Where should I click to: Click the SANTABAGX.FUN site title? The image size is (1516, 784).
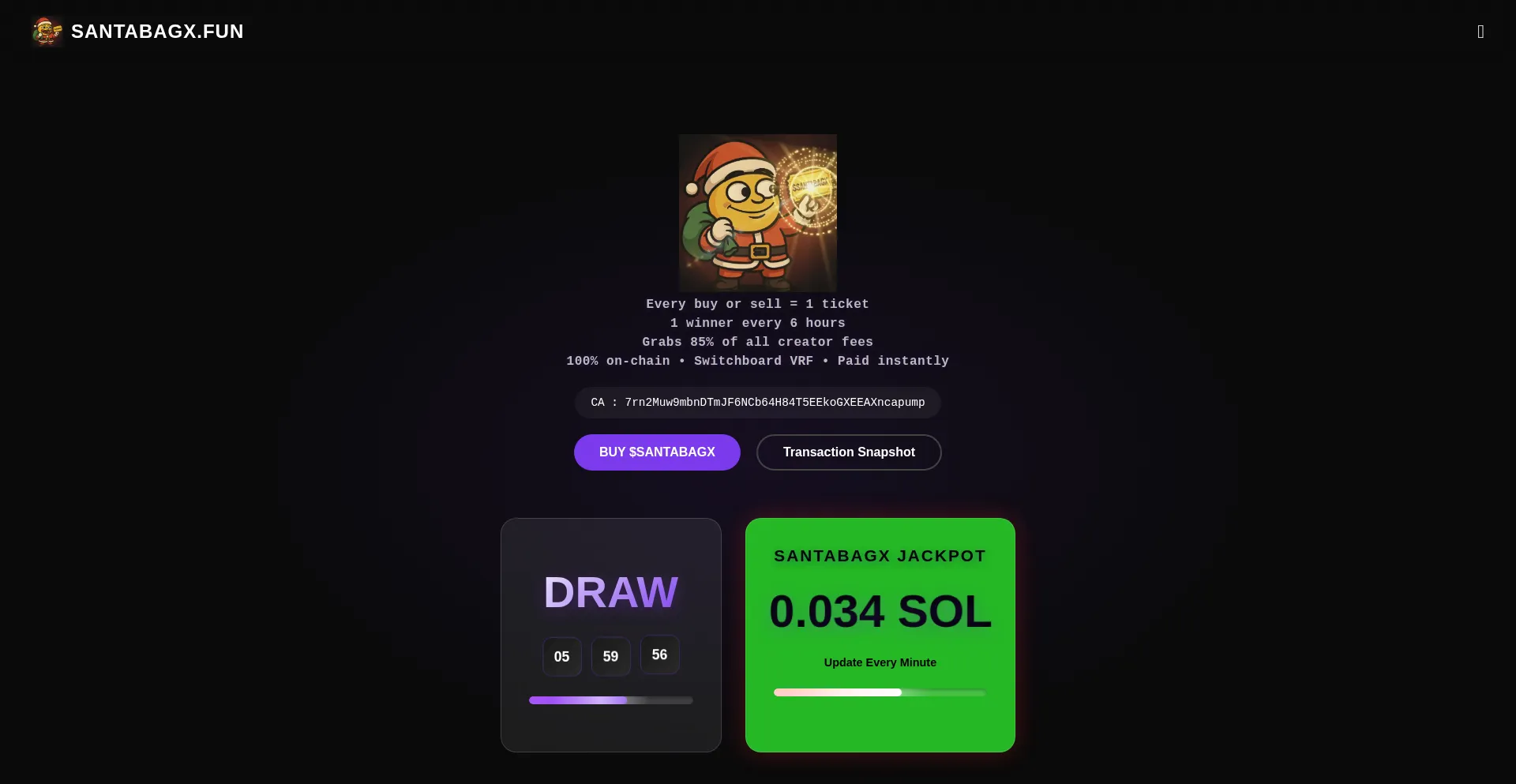click(x=157, y=32)
